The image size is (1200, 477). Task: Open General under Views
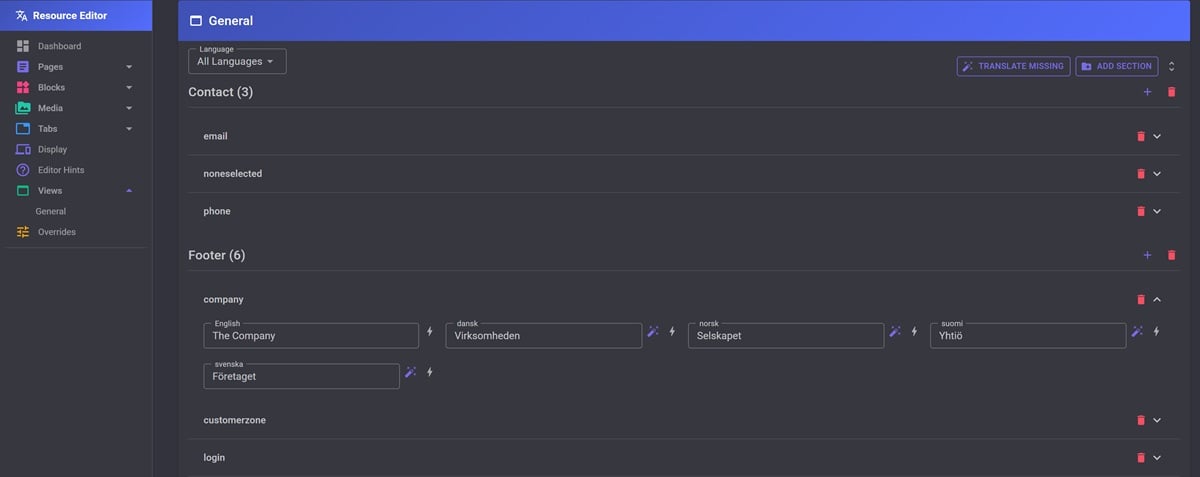tap(51, 211)
